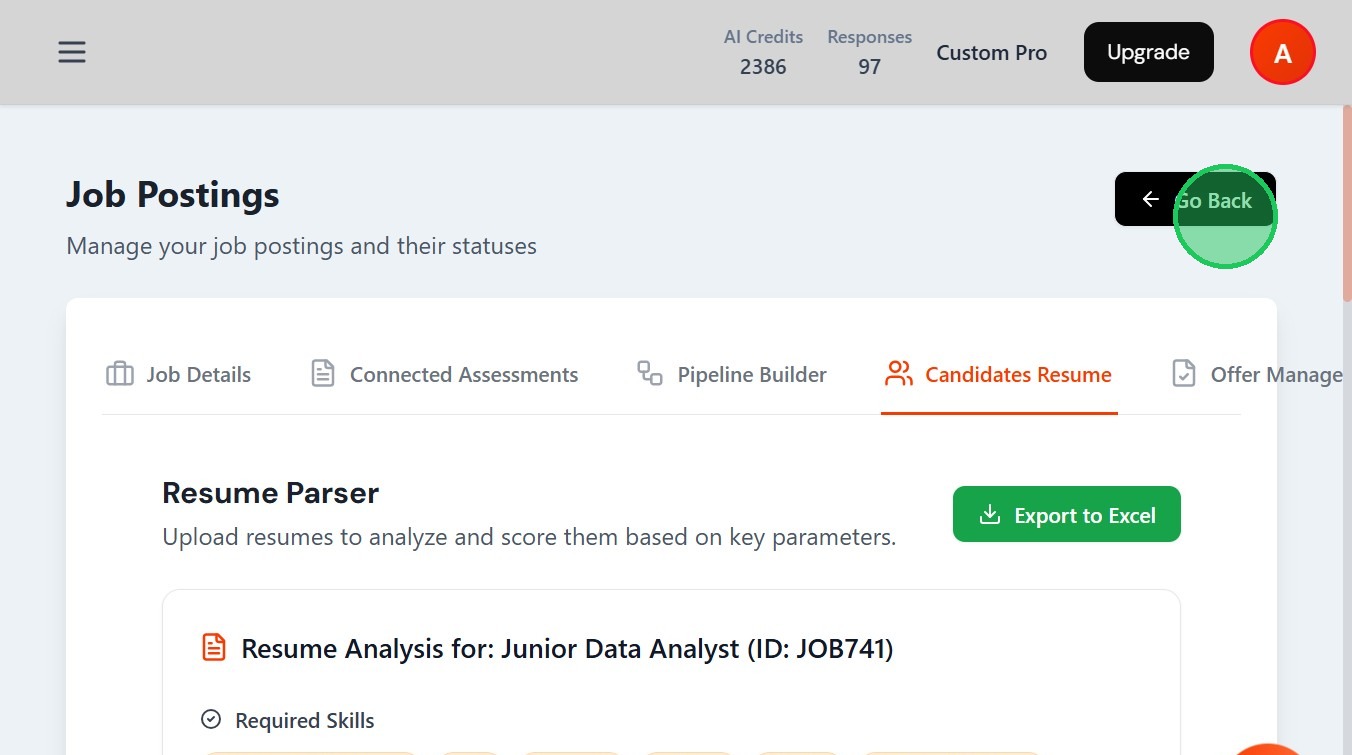Click the orange document icon beside Resume Analysis

point(213,647)
